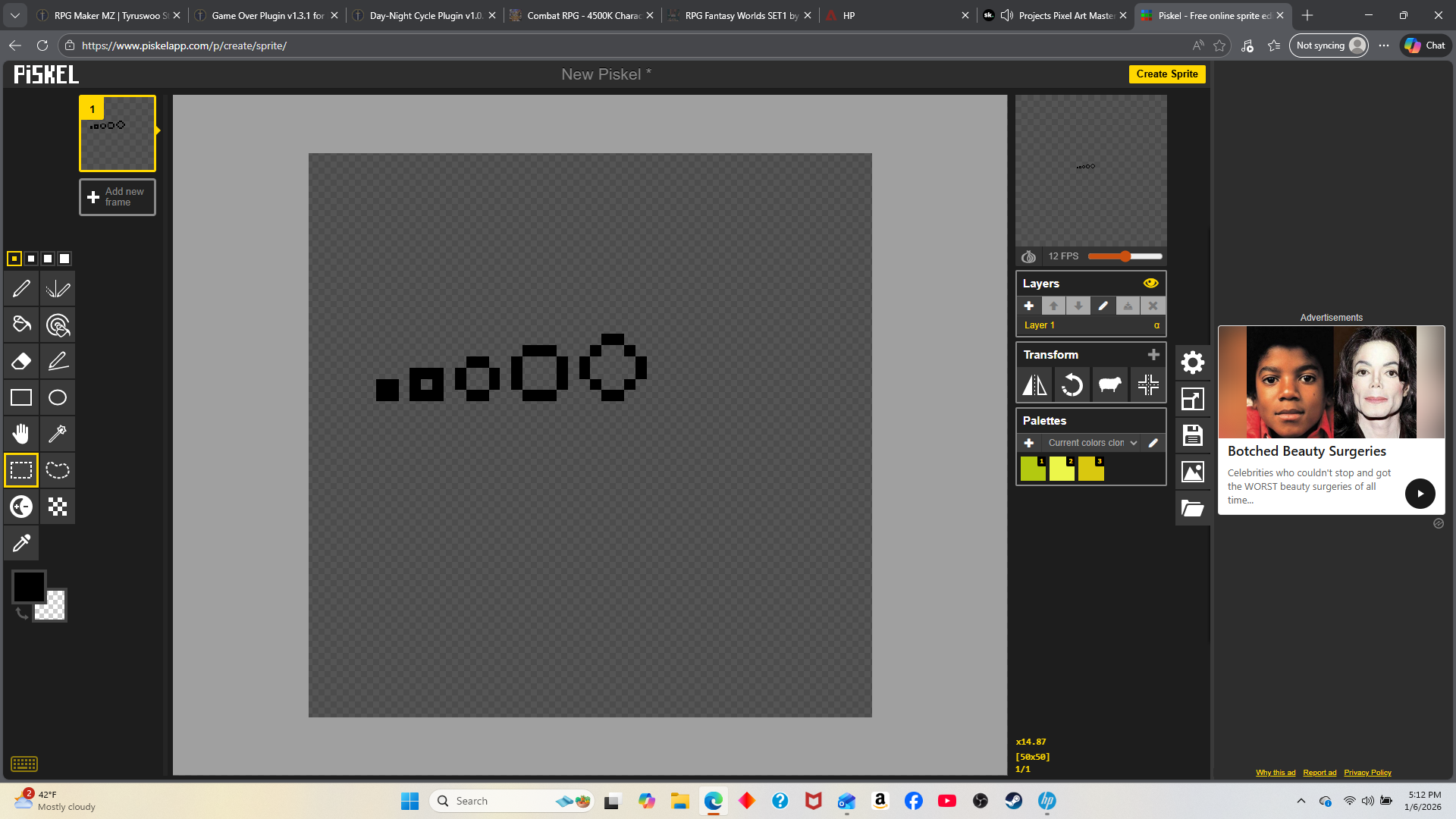Select the Paint Bucket tool
The height and width of the screenshot is (819, 1456).
[21, 325]
